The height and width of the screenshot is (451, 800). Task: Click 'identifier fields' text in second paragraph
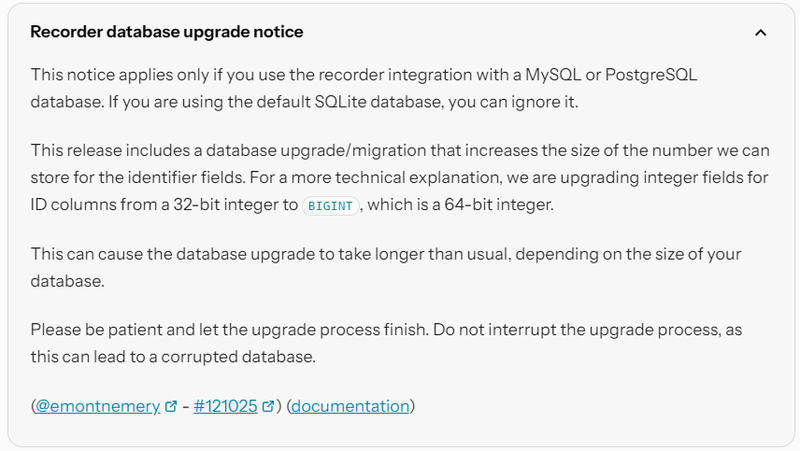(186, 178)
